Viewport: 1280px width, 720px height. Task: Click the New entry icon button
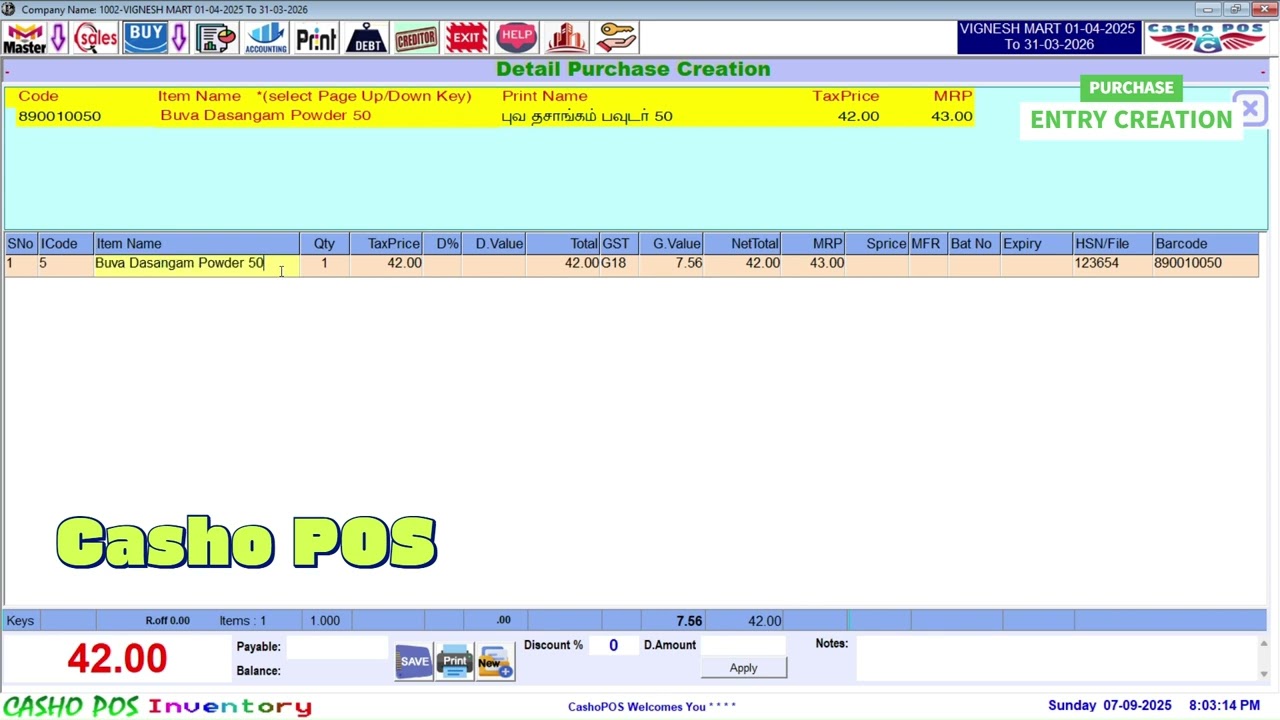tap(495, 662)
